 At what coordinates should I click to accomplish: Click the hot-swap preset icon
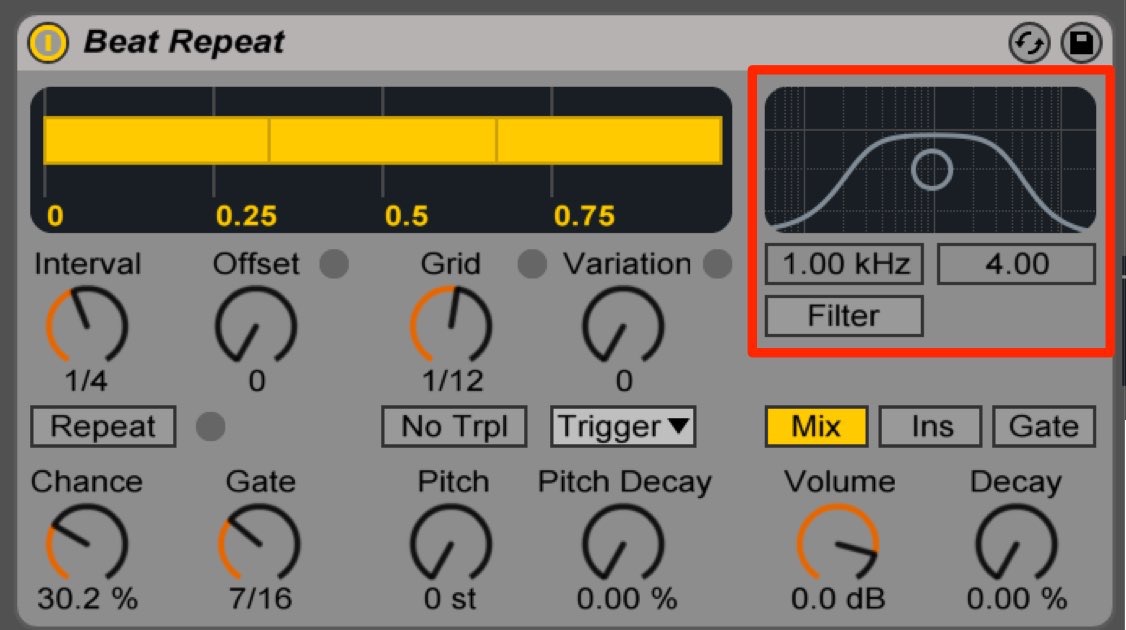point(1029,43)
